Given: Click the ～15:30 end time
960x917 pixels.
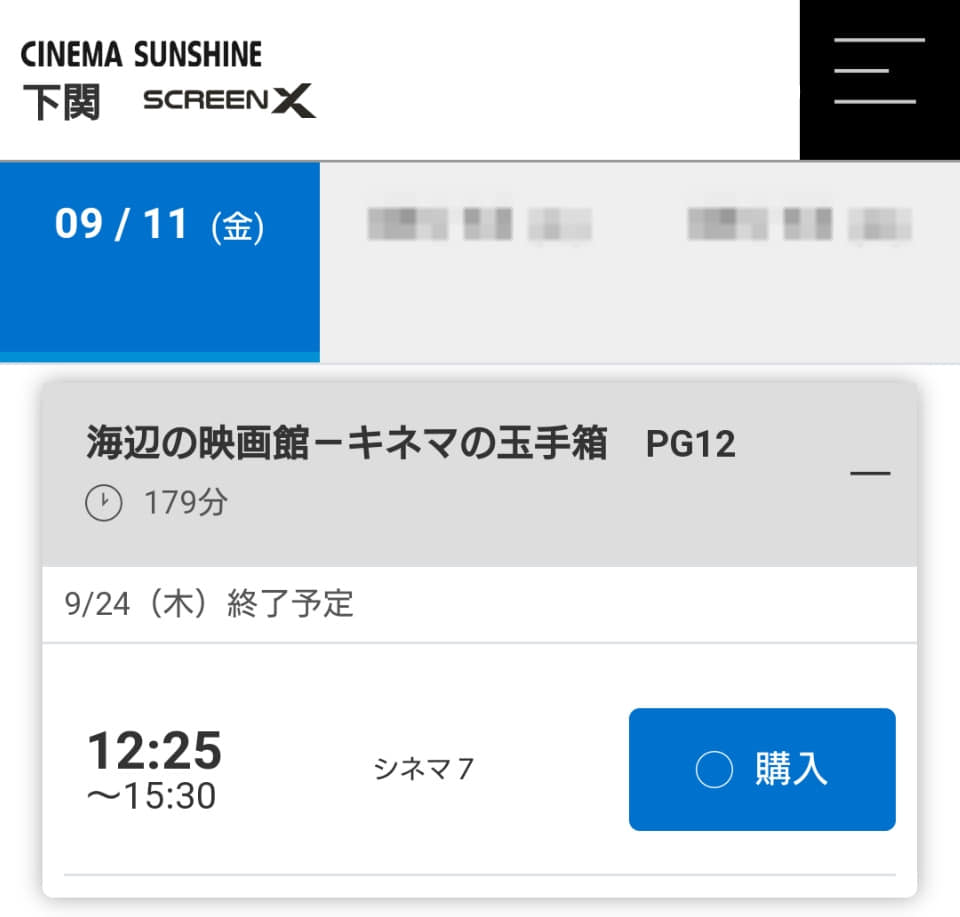Looking at the screenshot, I should click(x=151, y=796).
